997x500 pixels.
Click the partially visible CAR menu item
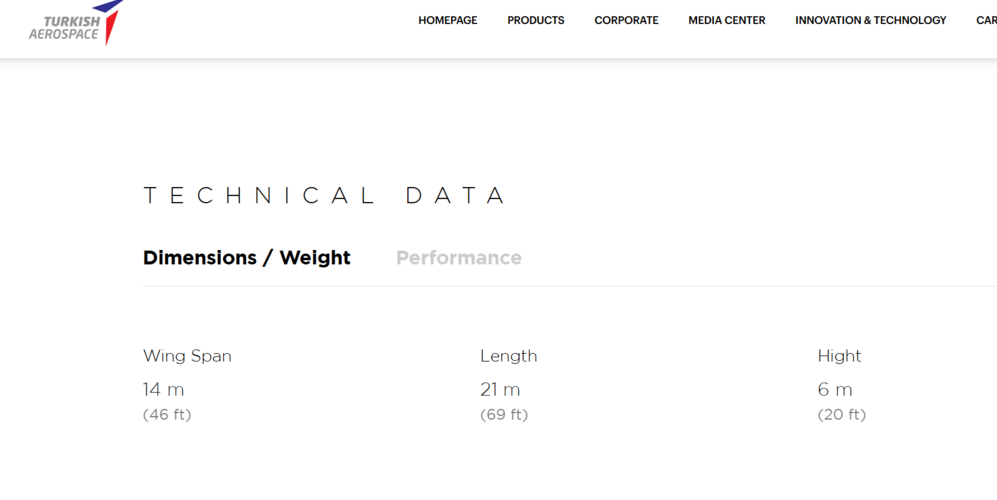click(986, 20)
